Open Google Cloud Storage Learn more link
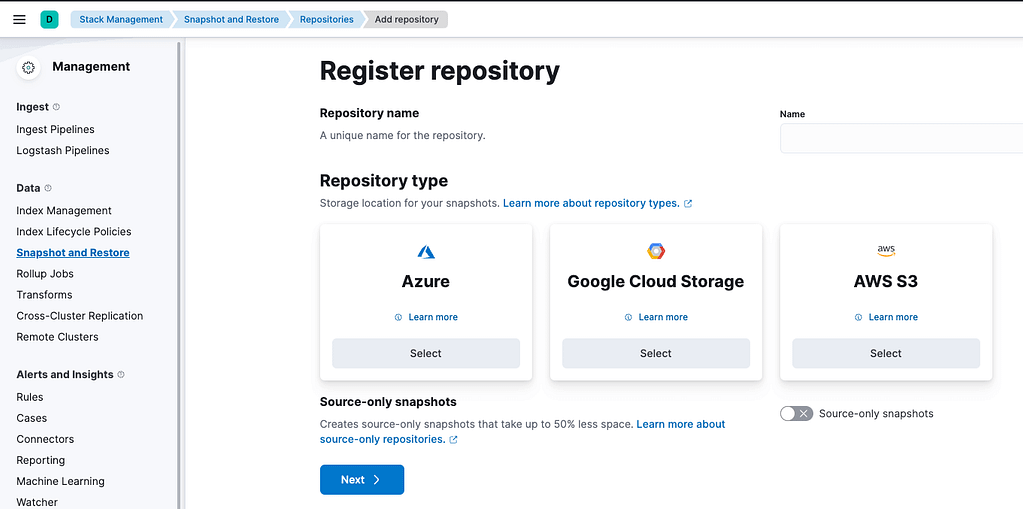The width and height of the screenshot is (1023, 509). 663,317
